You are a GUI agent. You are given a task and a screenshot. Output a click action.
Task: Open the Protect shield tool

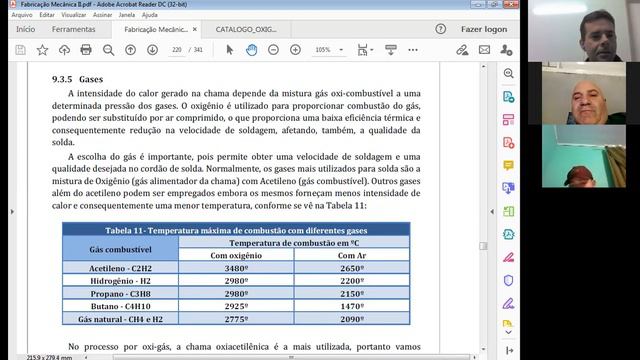(508, 280)
